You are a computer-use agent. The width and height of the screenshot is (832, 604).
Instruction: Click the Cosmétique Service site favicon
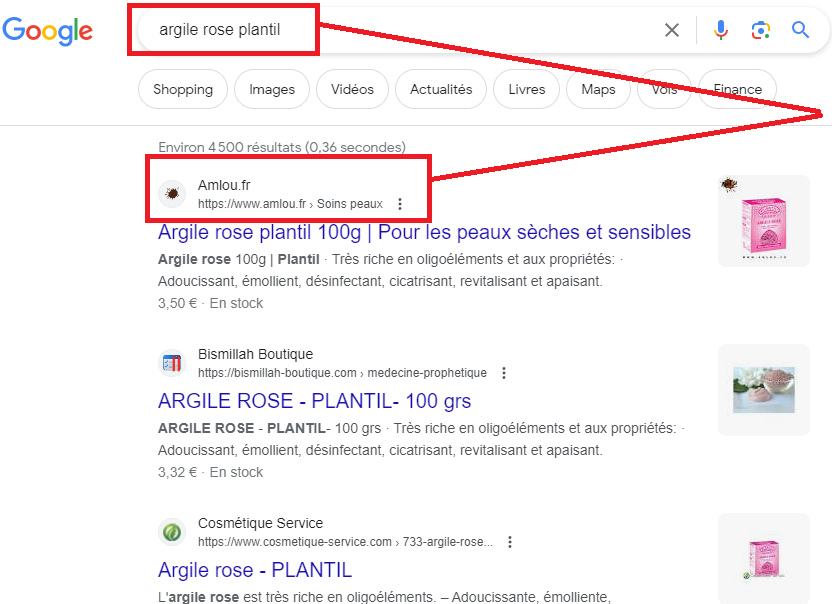pyautogui.click(x=172, y=532)
